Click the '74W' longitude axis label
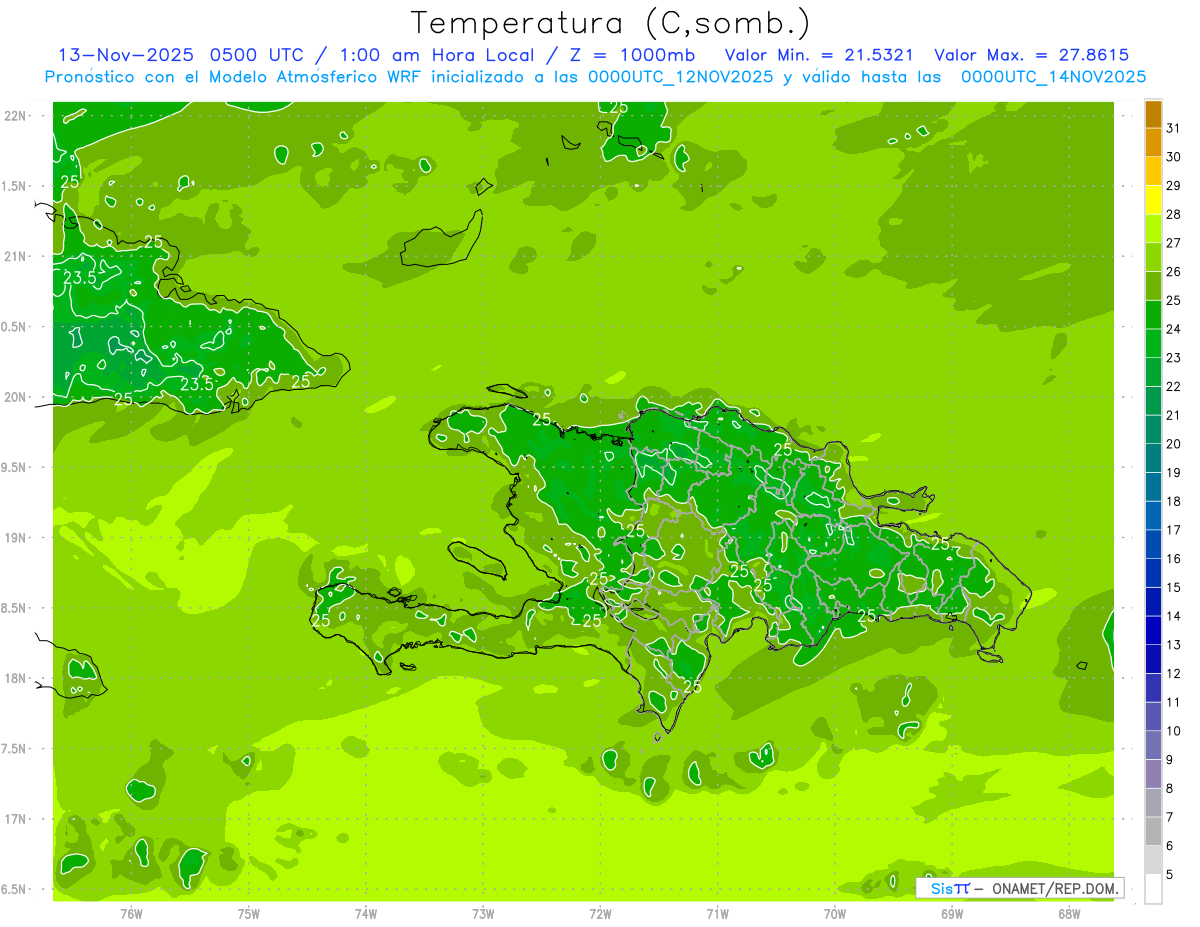Image resolution: width=1200 pixels, height=927 pixels. coord(366,914)
